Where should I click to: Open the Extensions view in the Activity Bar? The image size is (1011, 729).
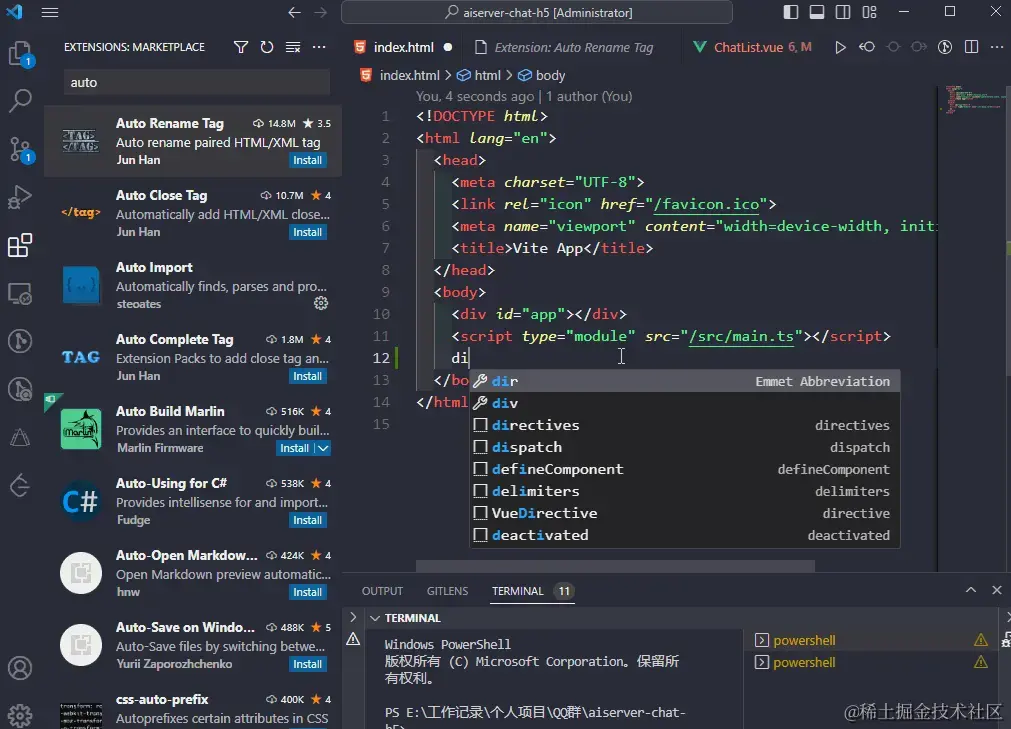pos(22,245)
